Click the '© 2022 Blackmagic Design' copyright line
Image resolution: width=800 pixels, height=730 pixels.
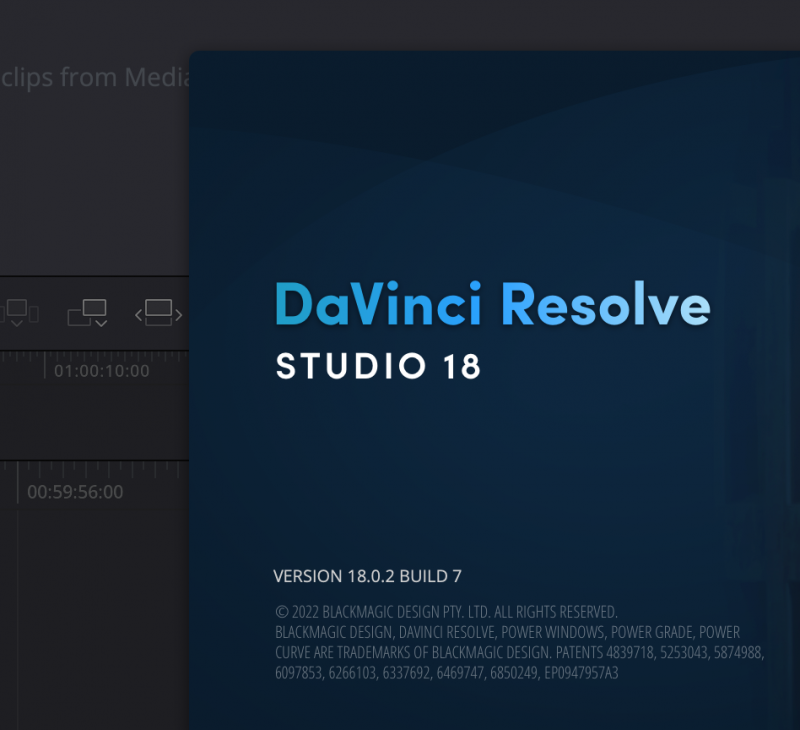pyautogui.click(x=446, y=612)
